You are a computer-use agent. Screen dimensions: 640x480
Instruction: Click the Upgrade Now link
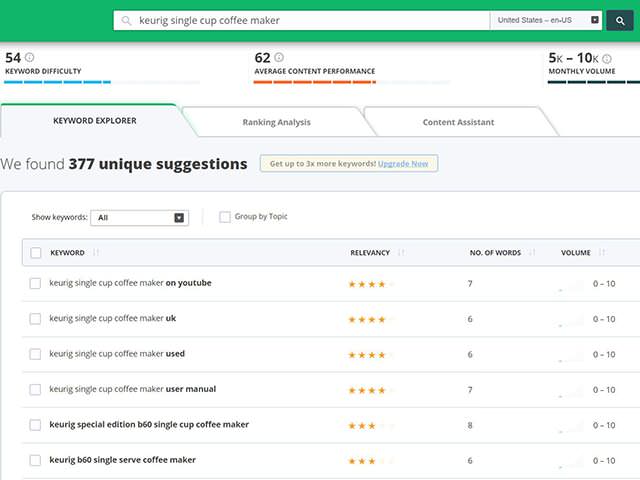click(x=403, y=164)
